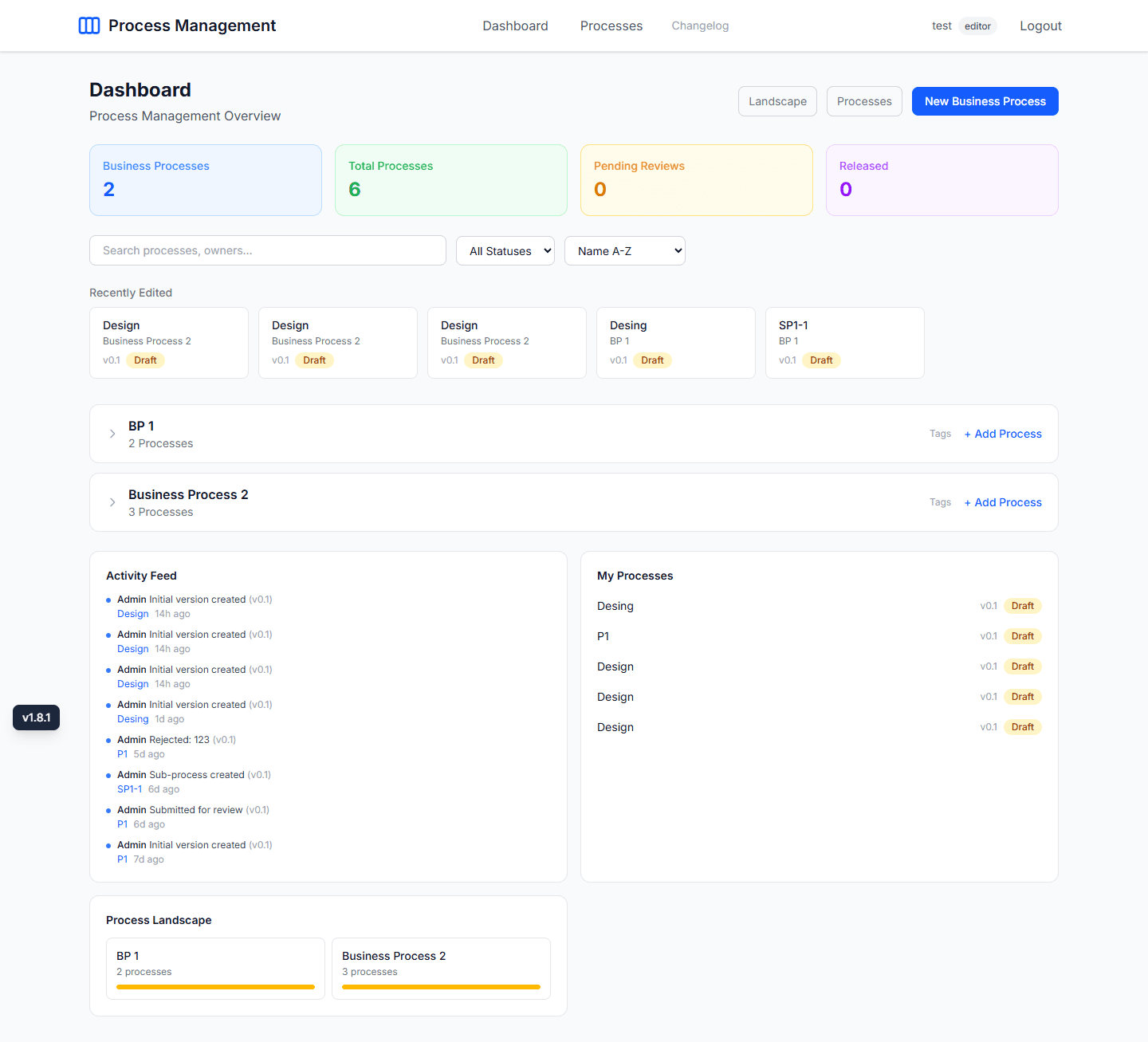Log out using the Logout link
1148x1042 pixels.
coord(1040,26)
